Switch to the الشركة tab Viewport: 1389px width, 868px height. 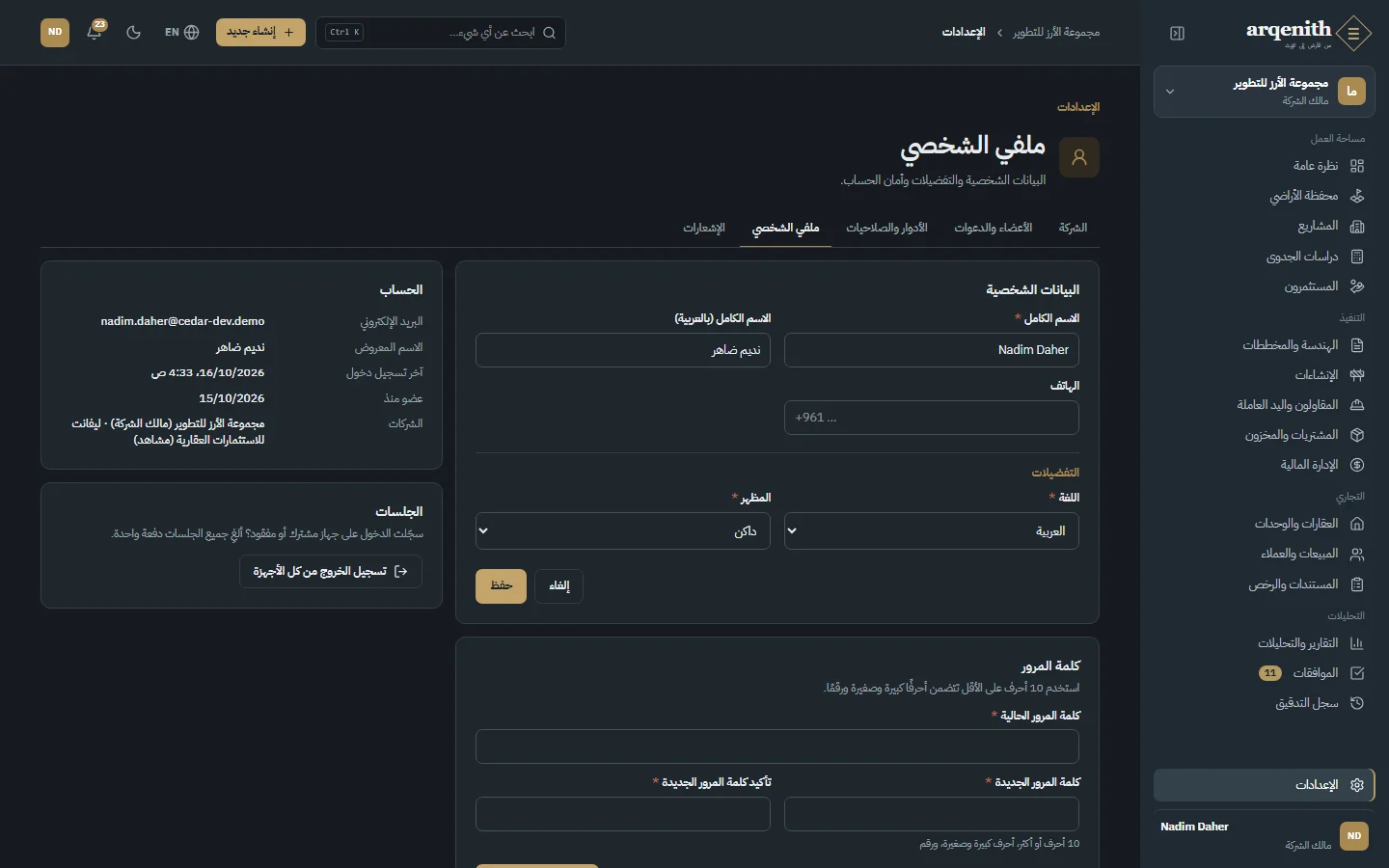tap(1073, 228)
